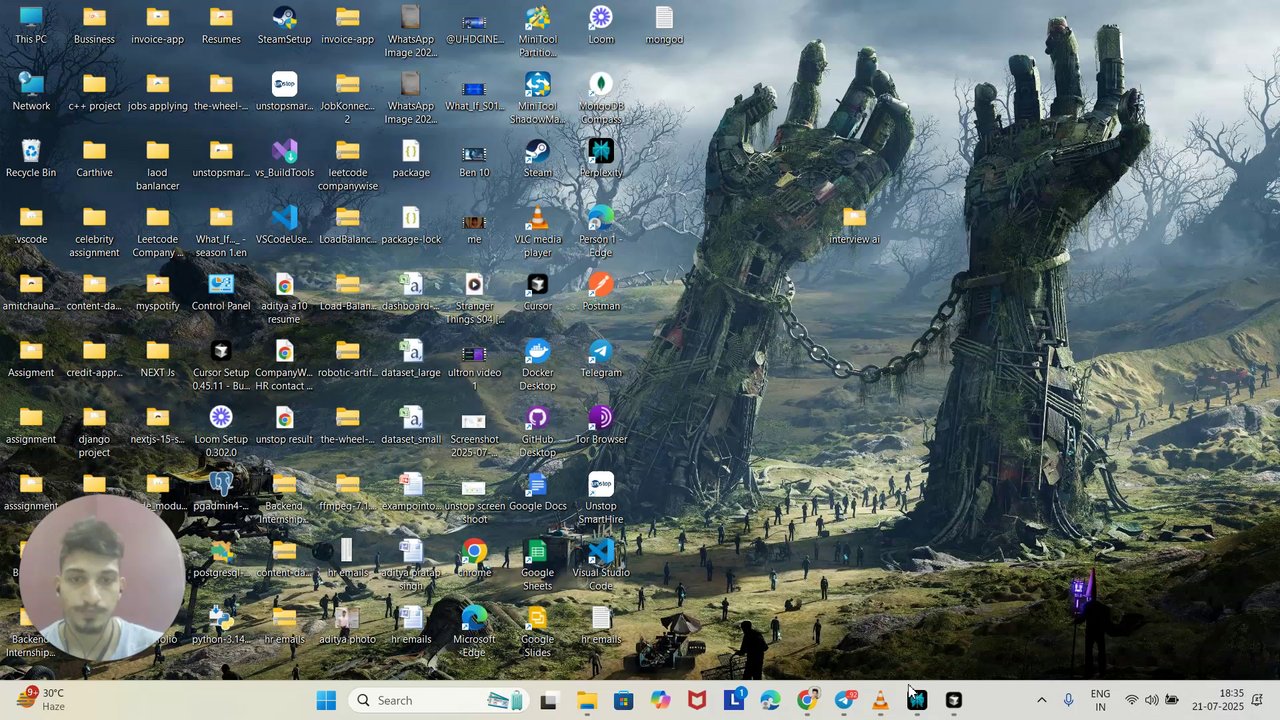Image resolution: width=1280 pixels, height=720 pixels.
Task: Launch the Postman shortcut
Action: 601,291
